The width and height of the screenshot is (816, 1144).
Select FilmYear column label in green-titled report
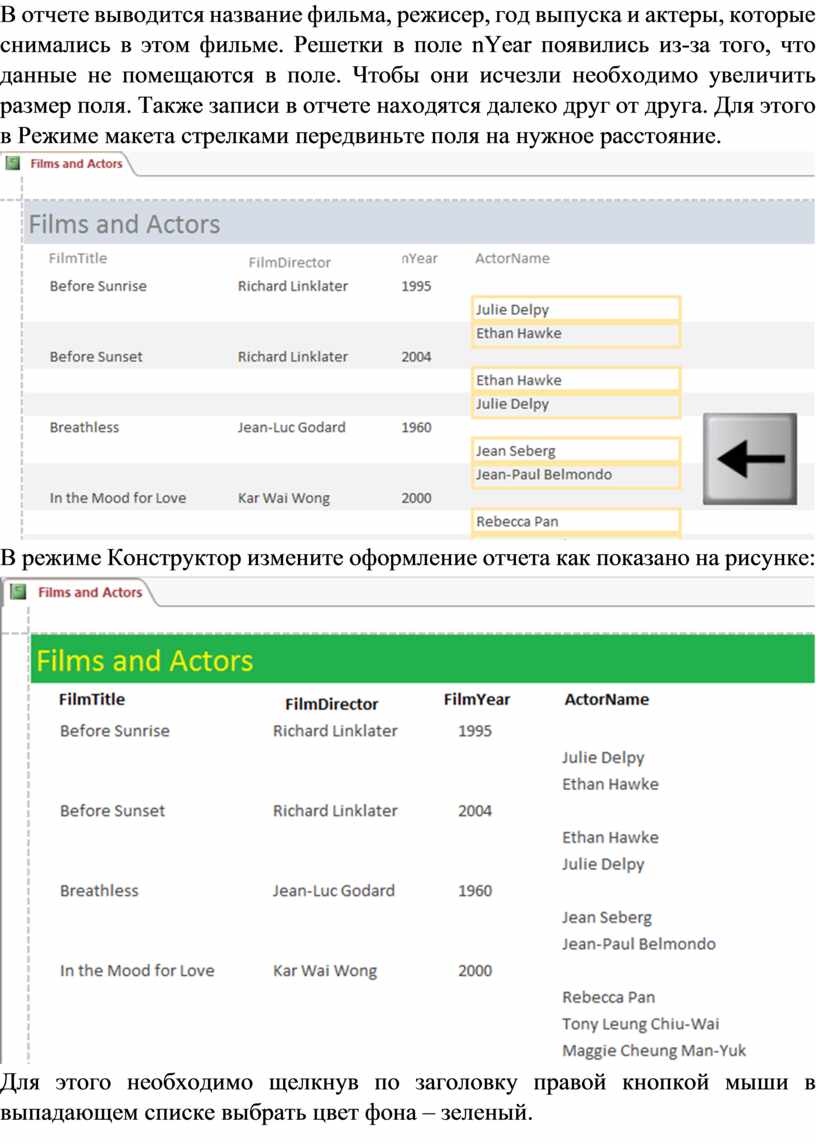pos(477,699)
